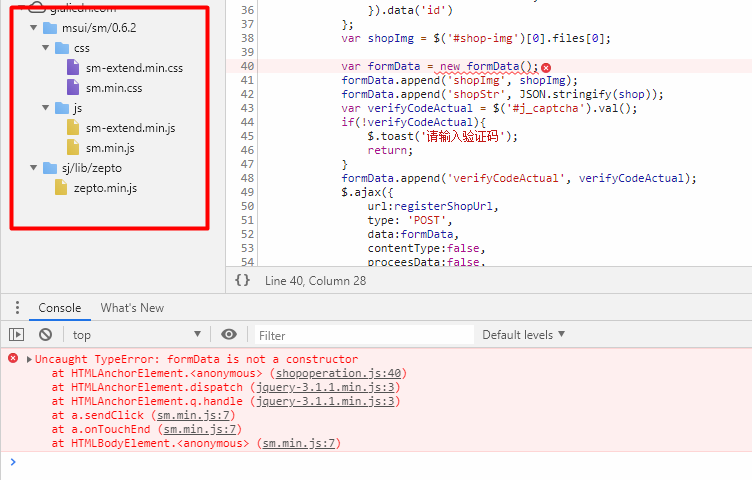Click the code "type: 'POST'," on line 51
Screen dimensions: 752x480
[410, 220]
